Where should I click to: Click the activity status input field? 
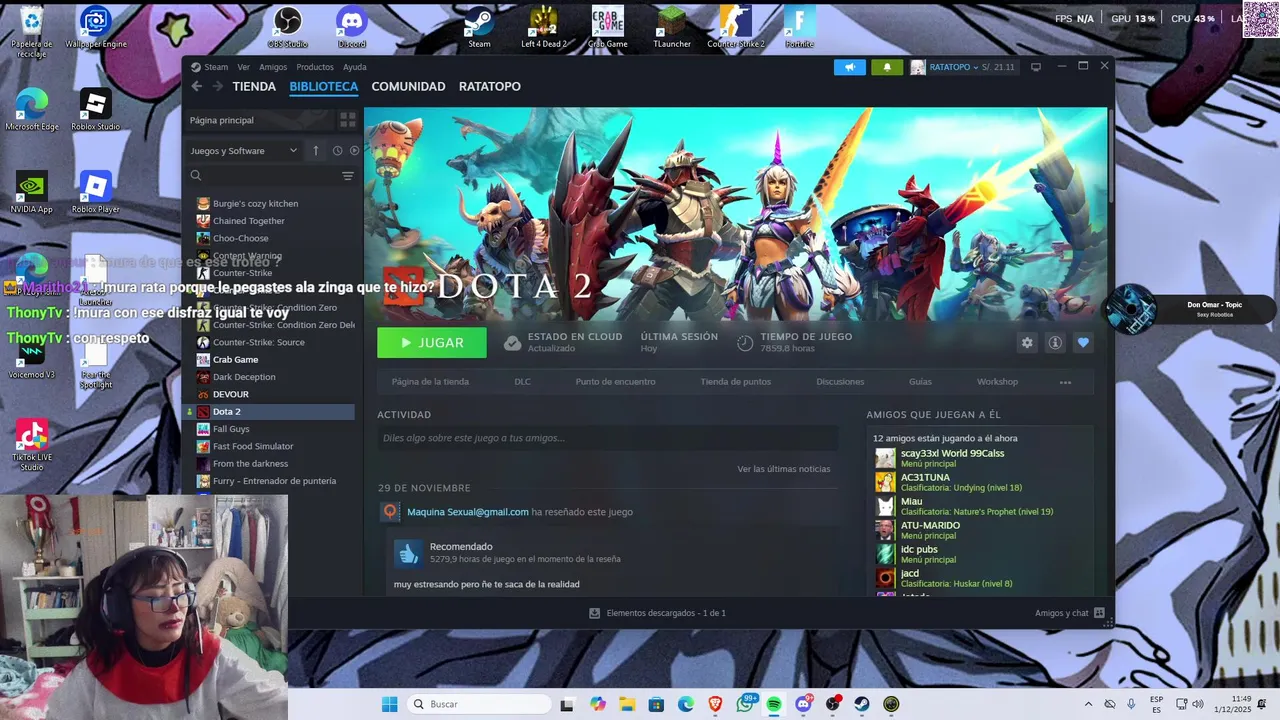(608, 438)
